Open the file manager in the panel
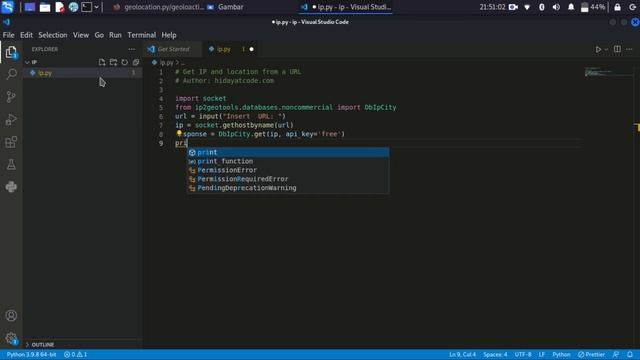 click(45, 7)
